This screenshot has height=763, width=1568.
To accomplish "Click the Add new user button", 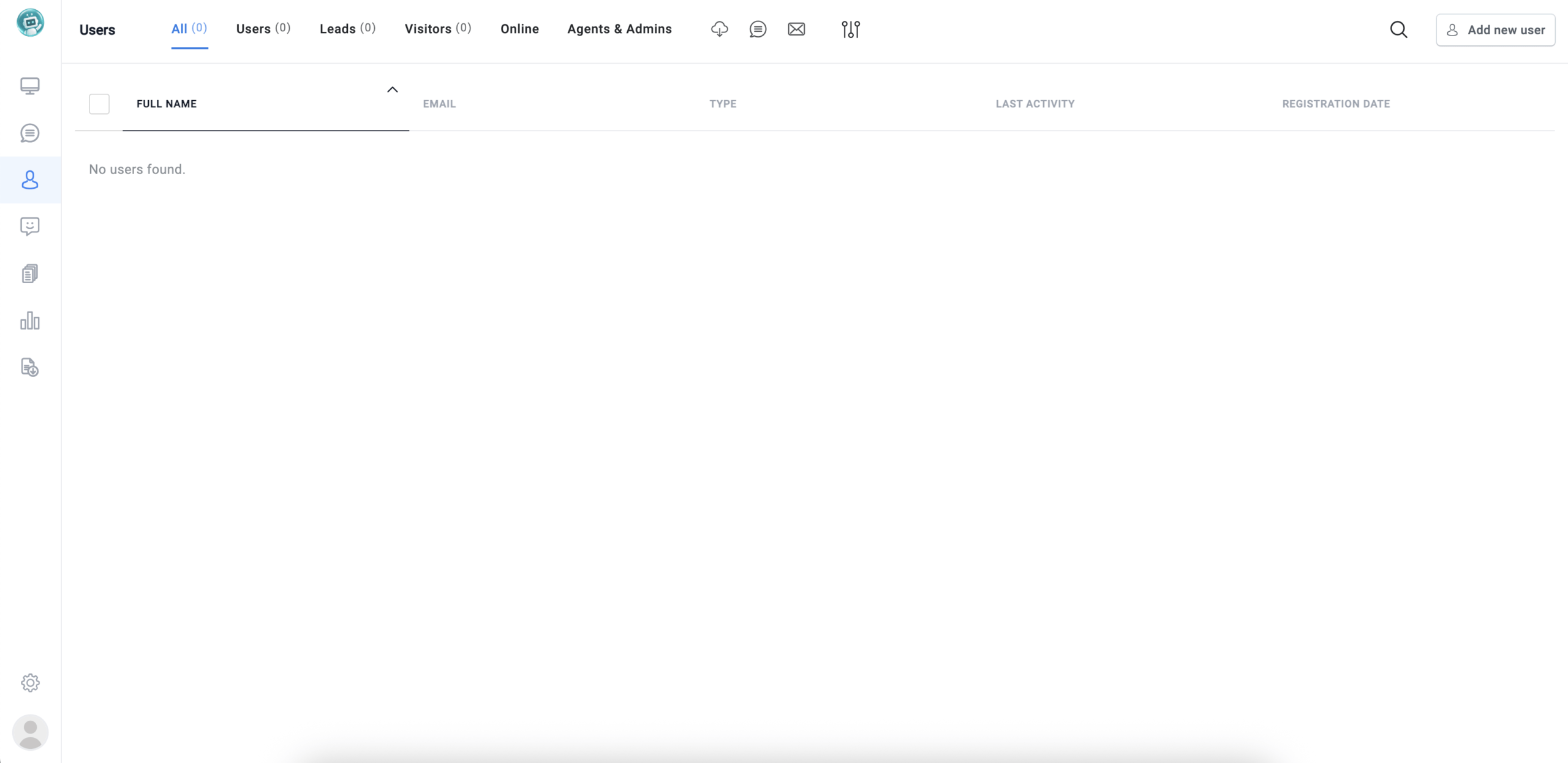I will pos(1495,30).
